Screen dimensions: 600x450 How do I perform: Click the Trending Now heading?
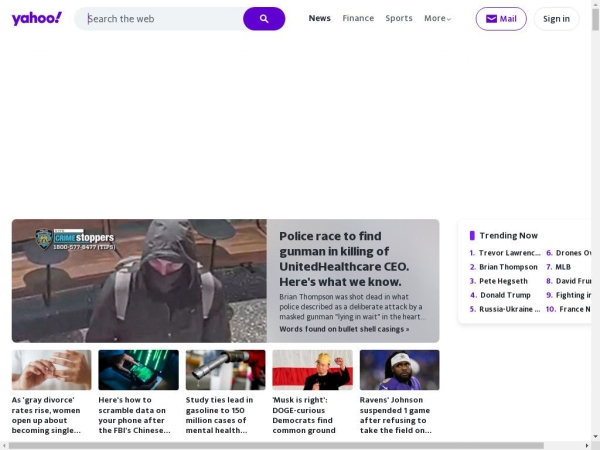coord(509,236)
